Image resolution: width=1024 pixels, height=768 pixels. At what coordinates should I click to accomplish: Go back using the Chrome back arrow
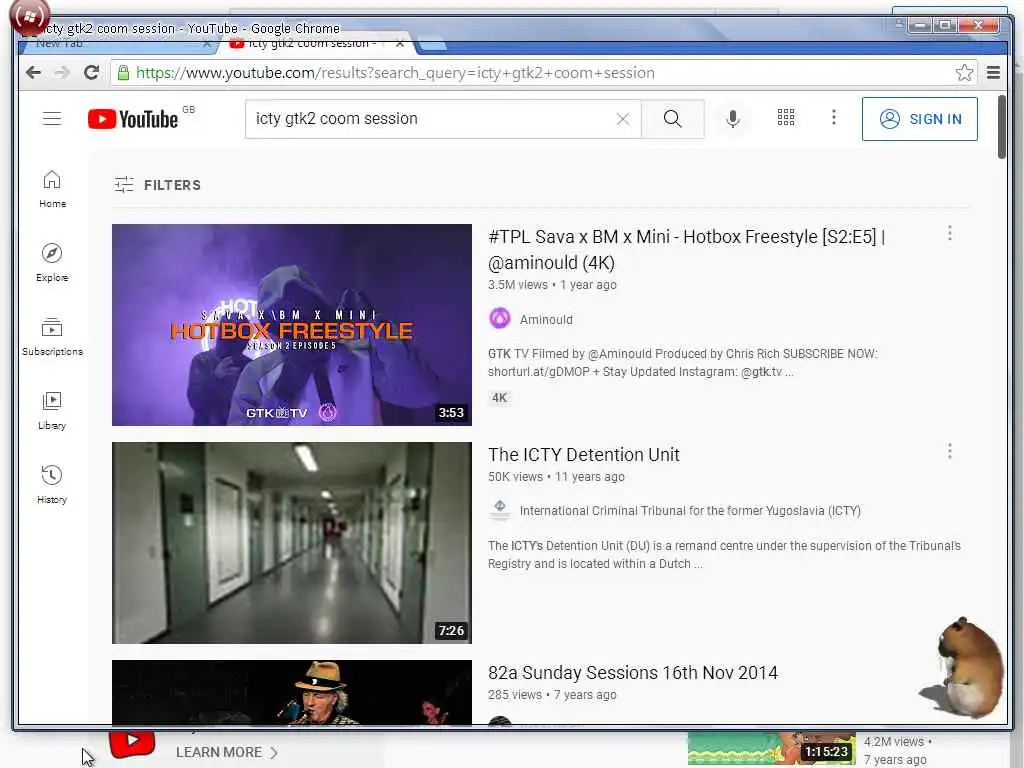point(33,72)
